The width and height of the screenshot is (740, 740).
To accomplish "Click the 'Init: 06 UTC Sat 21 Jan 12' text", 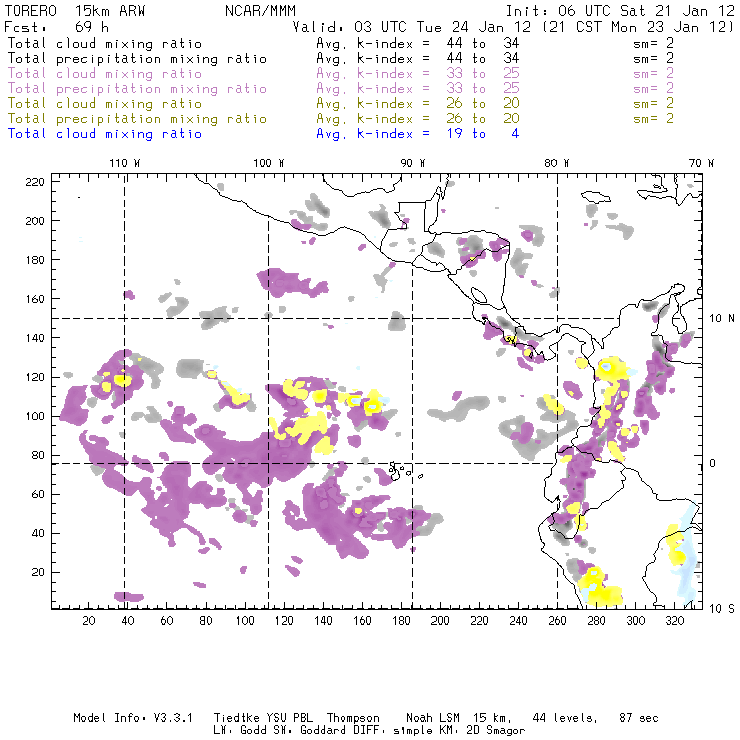I will point(620,11).
